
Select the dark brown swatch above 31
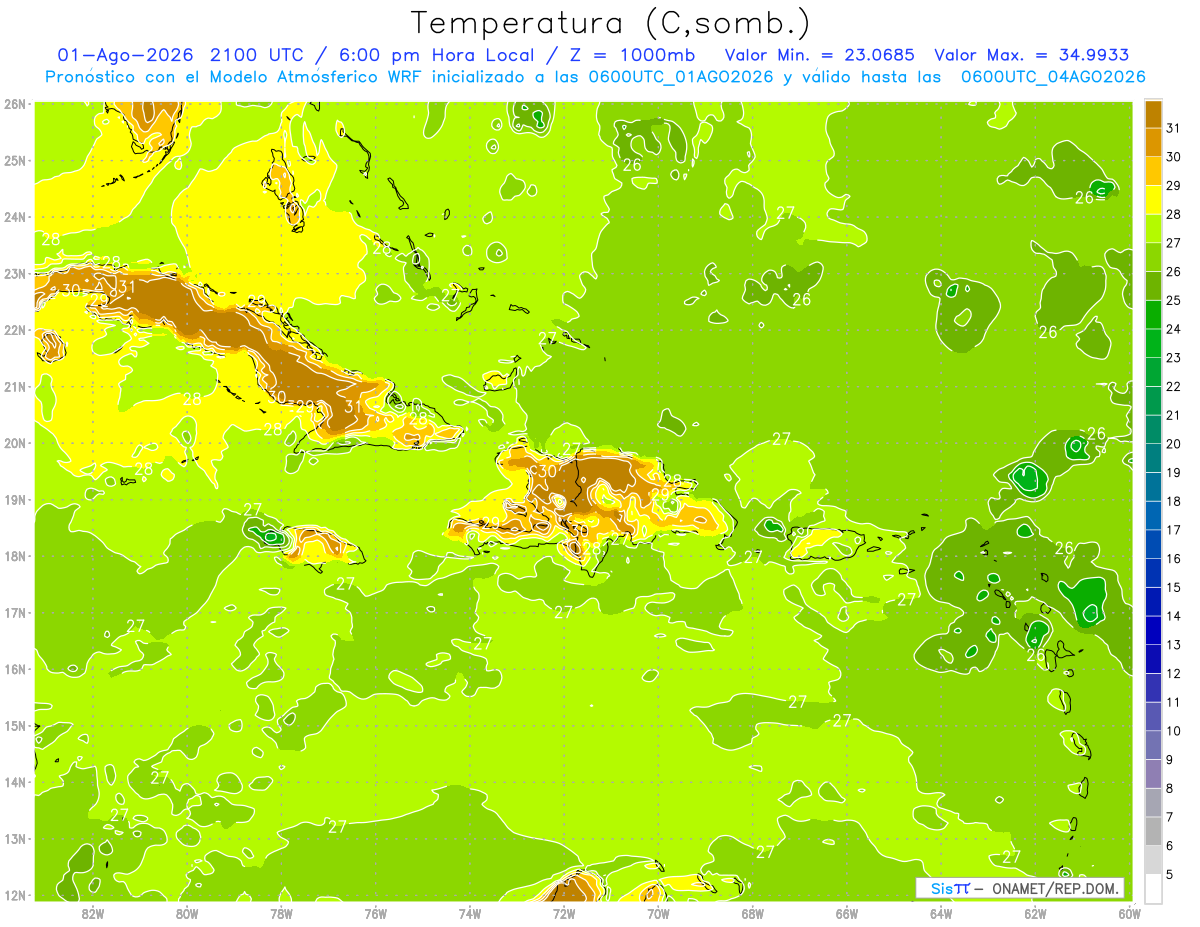(x=1153, y=114)
